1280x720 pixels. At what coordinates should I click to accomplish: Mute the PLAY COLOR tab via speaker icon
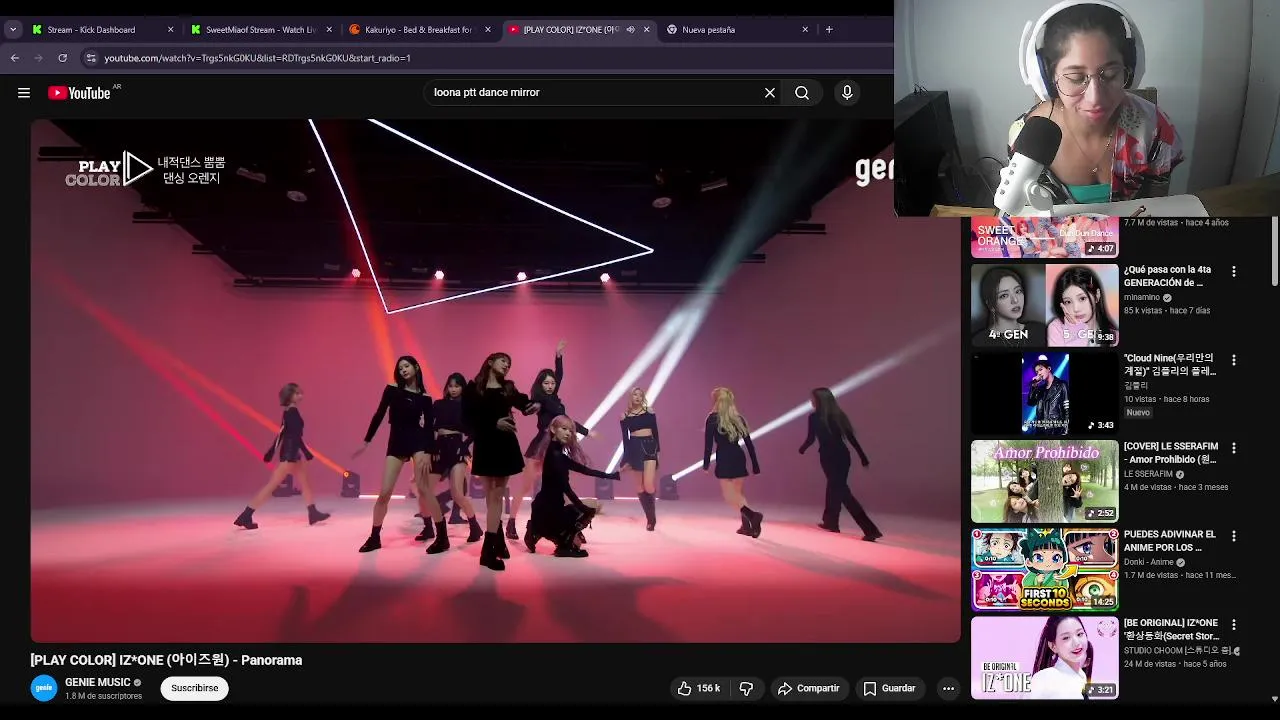630,29
